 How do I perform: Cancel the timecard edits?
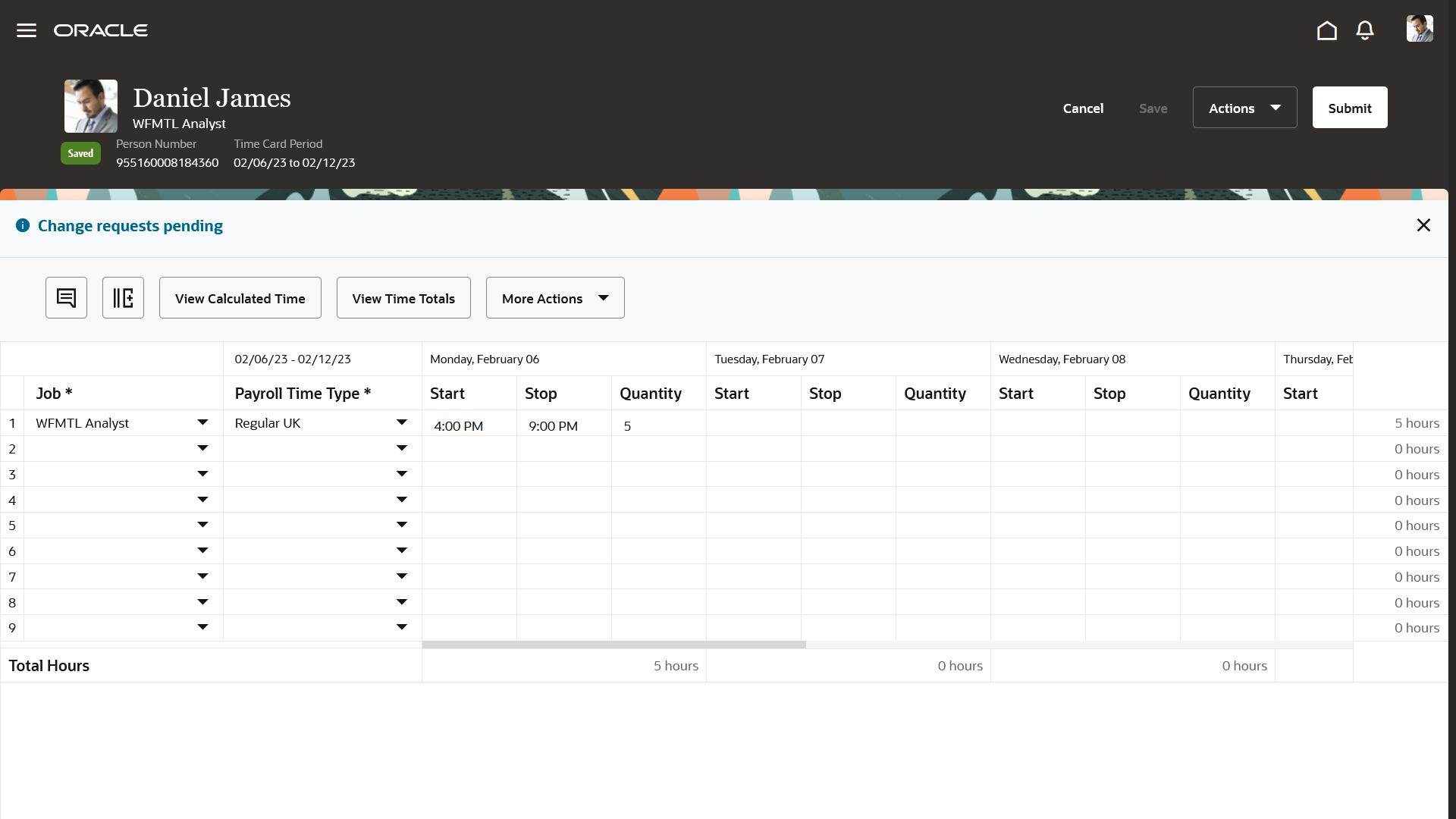[x=1083, y=108]
